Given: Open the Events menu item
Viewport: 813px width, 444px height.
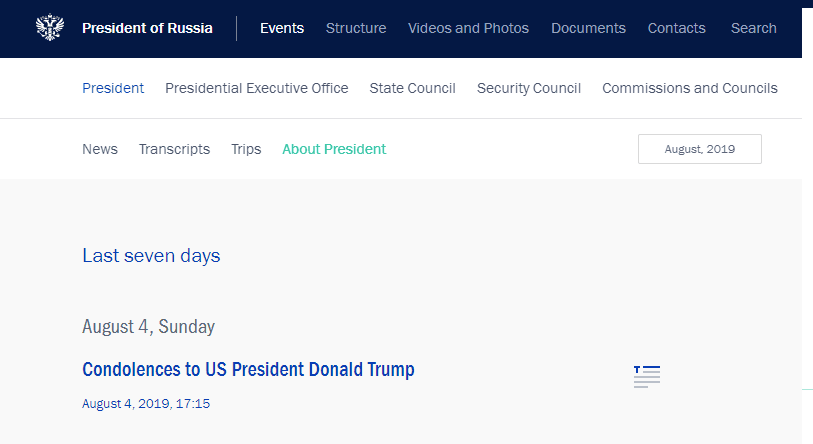Looking at the screenshot, I should [282, 28].
